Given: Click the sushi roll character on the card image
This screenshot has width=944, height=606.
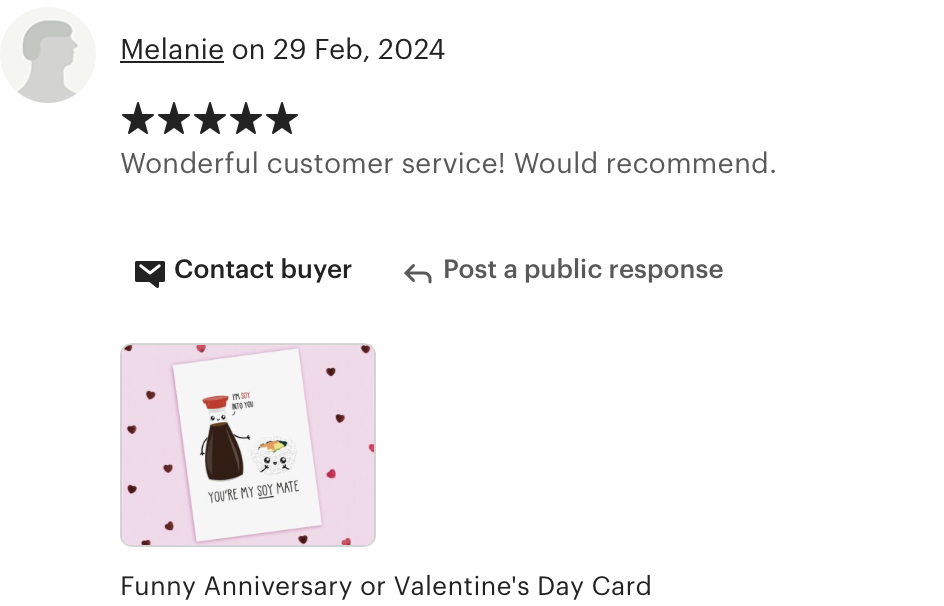Looking at the screenshot, I should 274,456.
